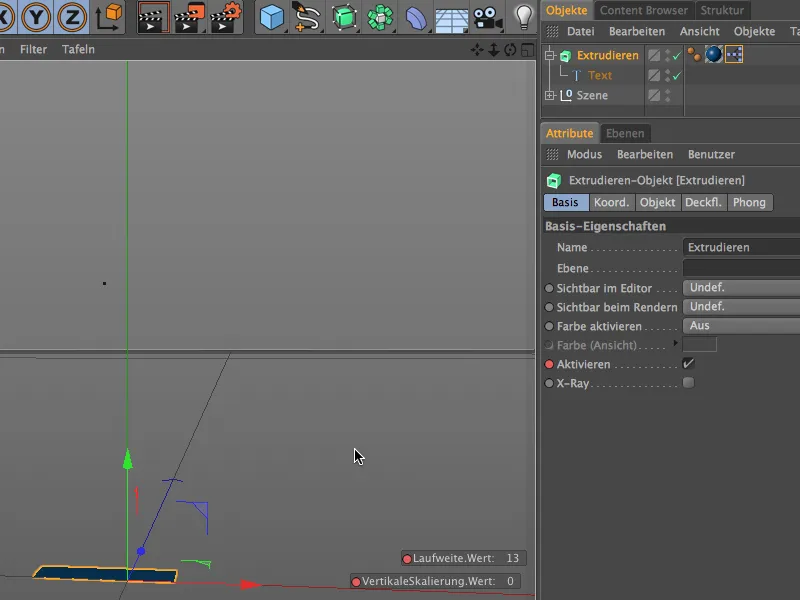The height and width of the screenshot is (600, 800).
Task: Expand the Farbe (Ansicht) disclosure arrow
Action: [676, 343]
